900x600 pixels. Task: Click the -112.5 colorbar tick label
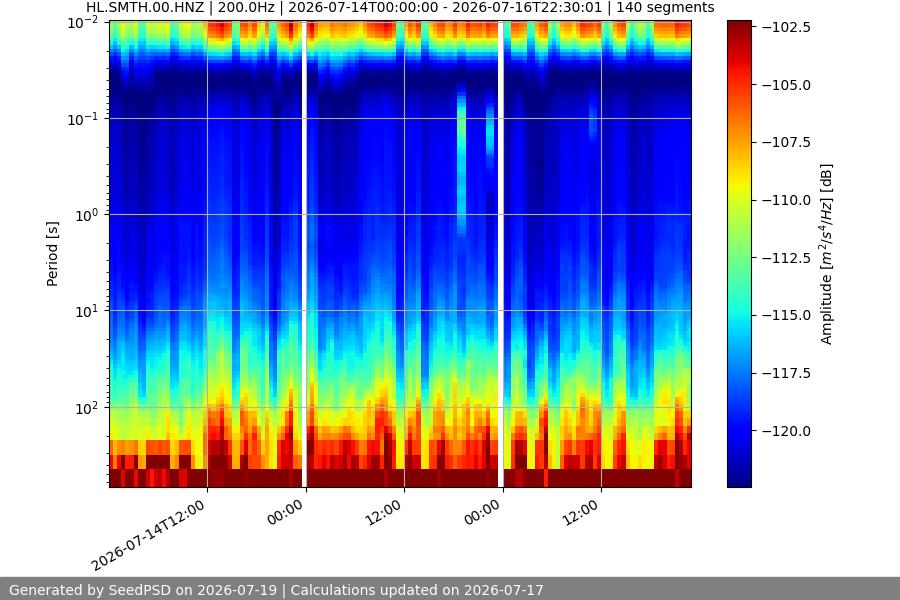coord(786,258)
